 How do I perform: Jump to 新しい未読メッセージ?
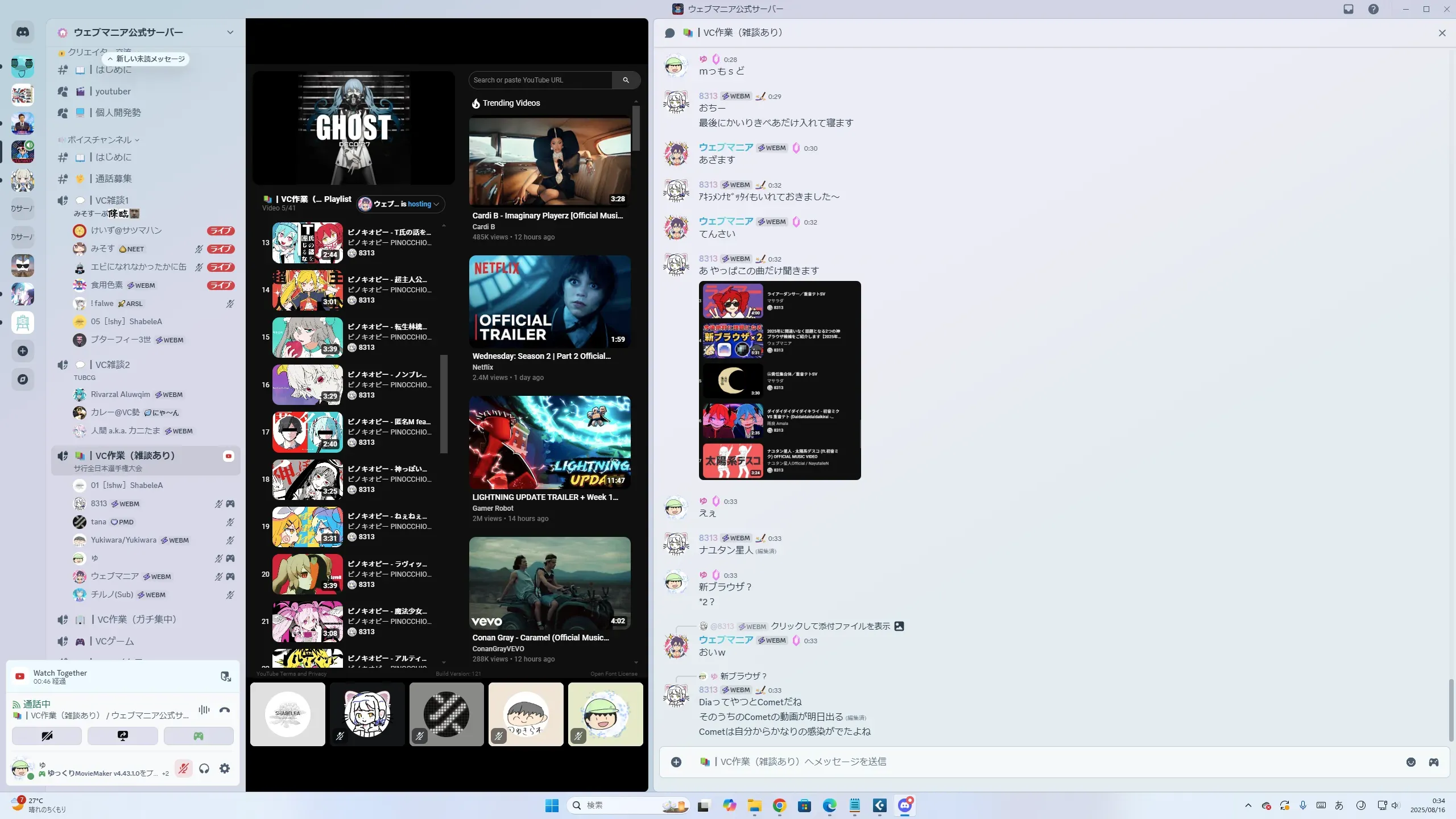pyautogui.click(x=147, y=59)
